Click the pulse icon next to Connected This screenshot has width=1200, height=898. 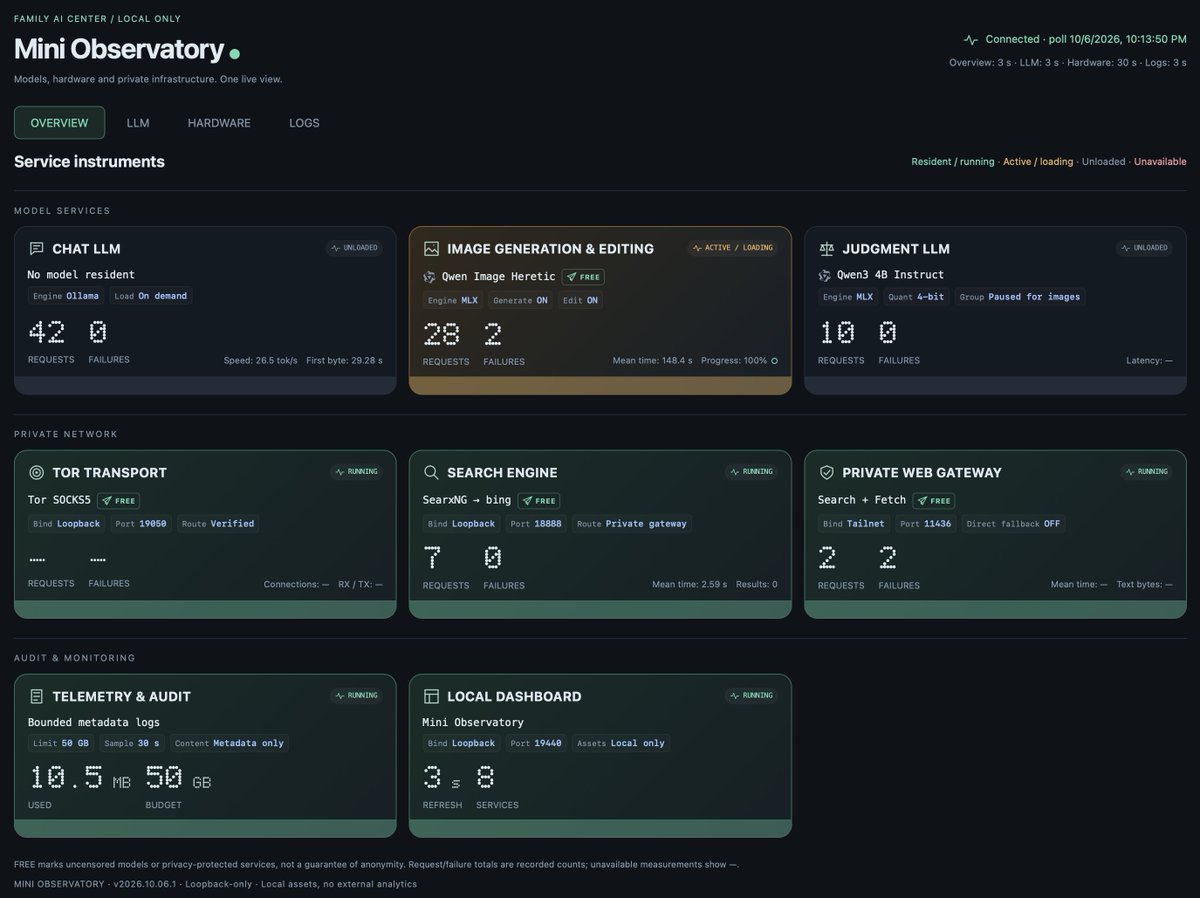(970, 40)
